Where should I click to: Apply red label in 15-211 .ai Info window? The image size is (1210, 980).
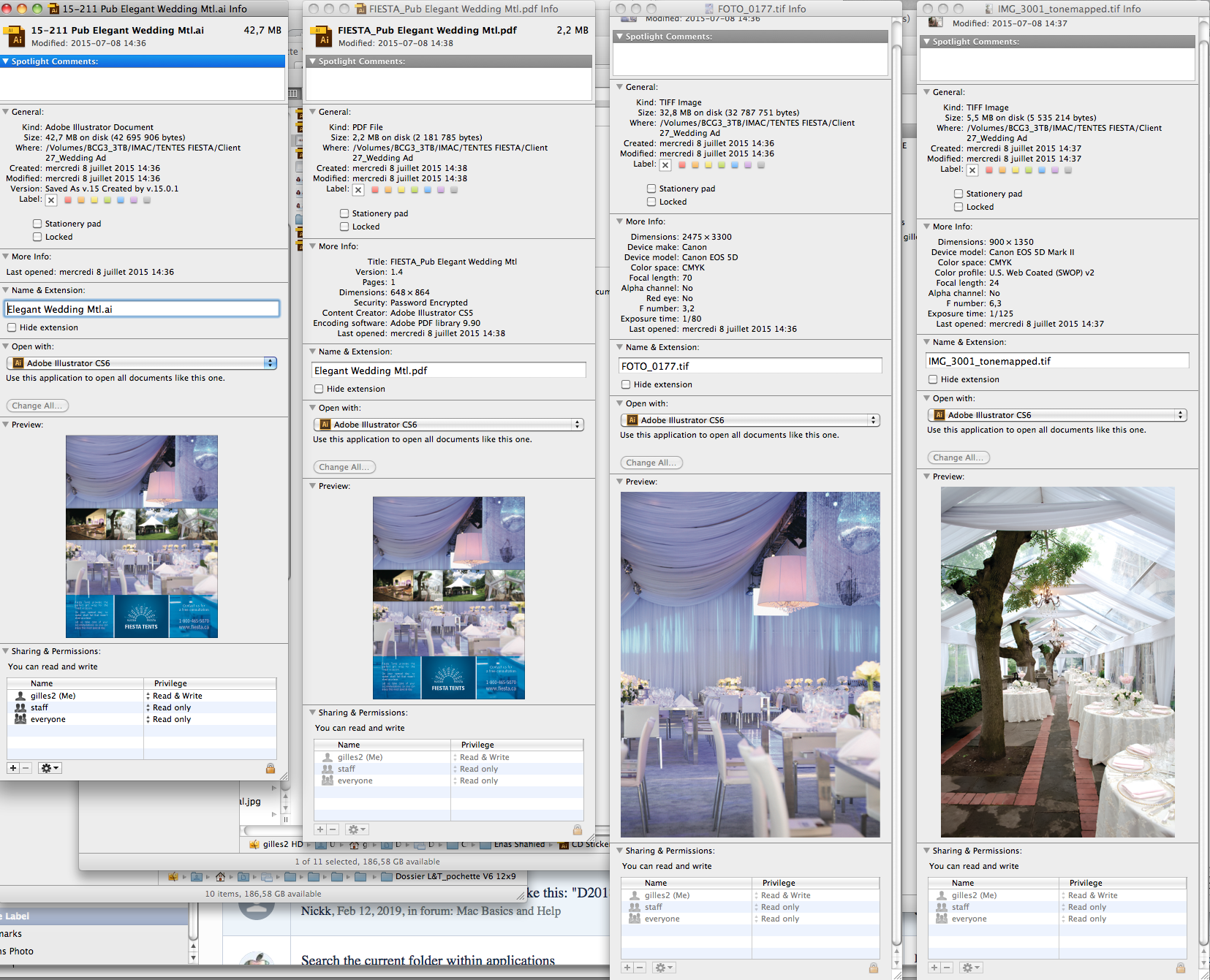click(68, 200)
